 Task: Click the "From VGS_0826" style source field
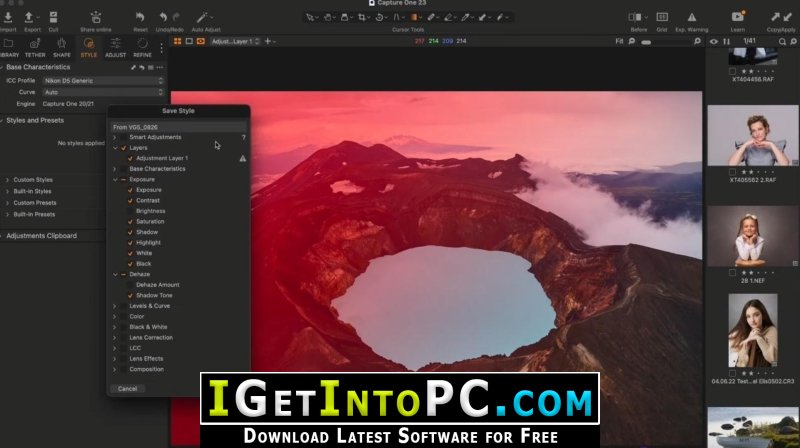pos(179,127)
